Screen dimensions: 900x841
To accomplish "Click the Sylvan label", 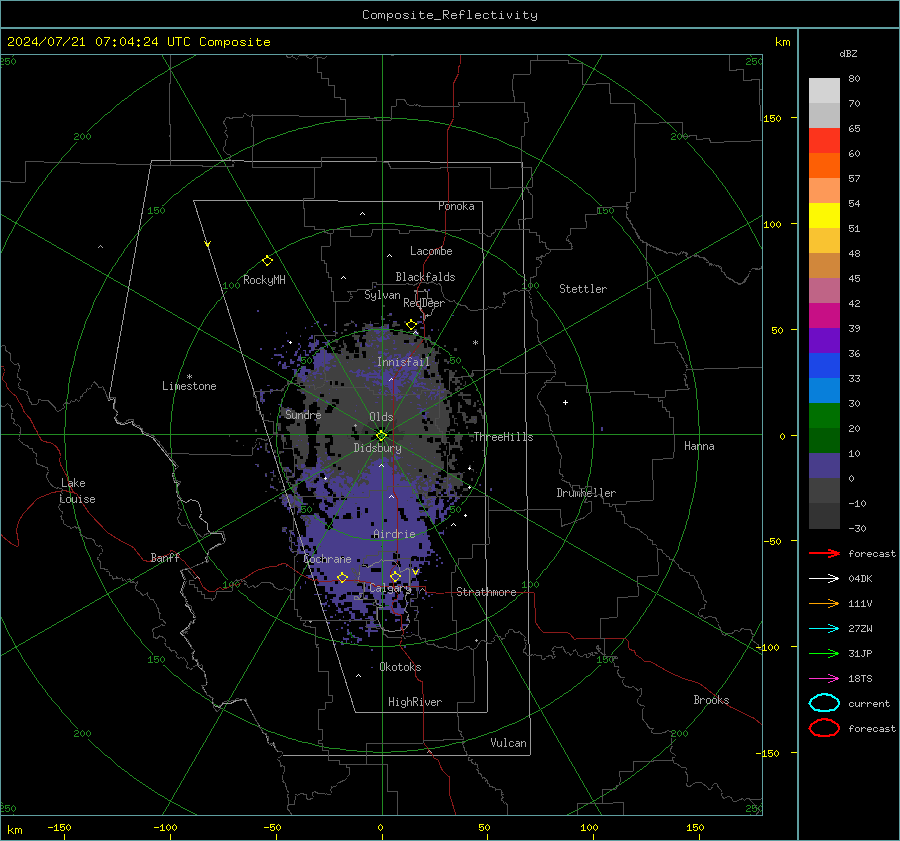I will 382,295.
